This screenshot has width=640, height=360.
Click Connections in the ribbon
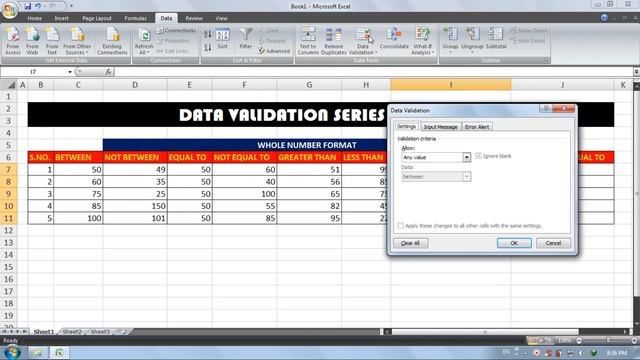coord(176,31)
